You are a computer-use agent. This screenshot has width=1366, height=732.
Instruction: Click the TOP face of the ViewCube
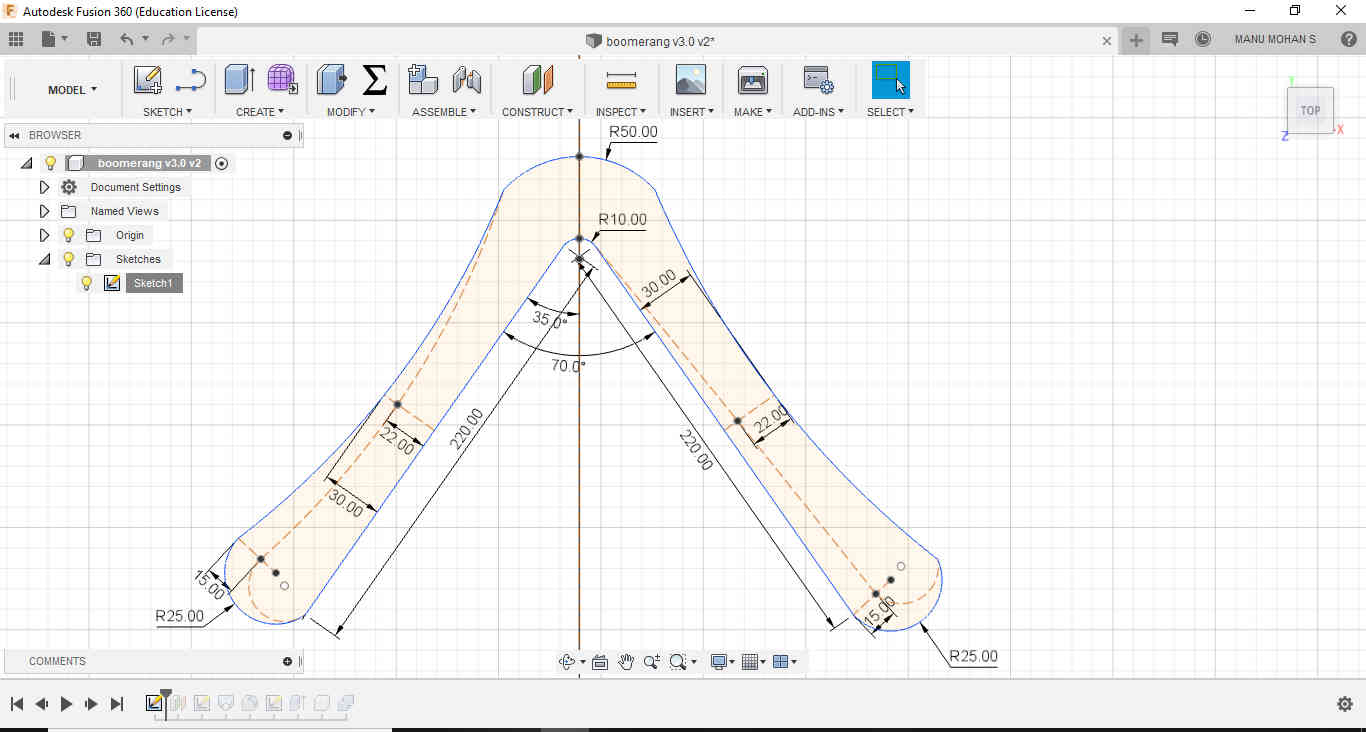[x=1310, y=110]
